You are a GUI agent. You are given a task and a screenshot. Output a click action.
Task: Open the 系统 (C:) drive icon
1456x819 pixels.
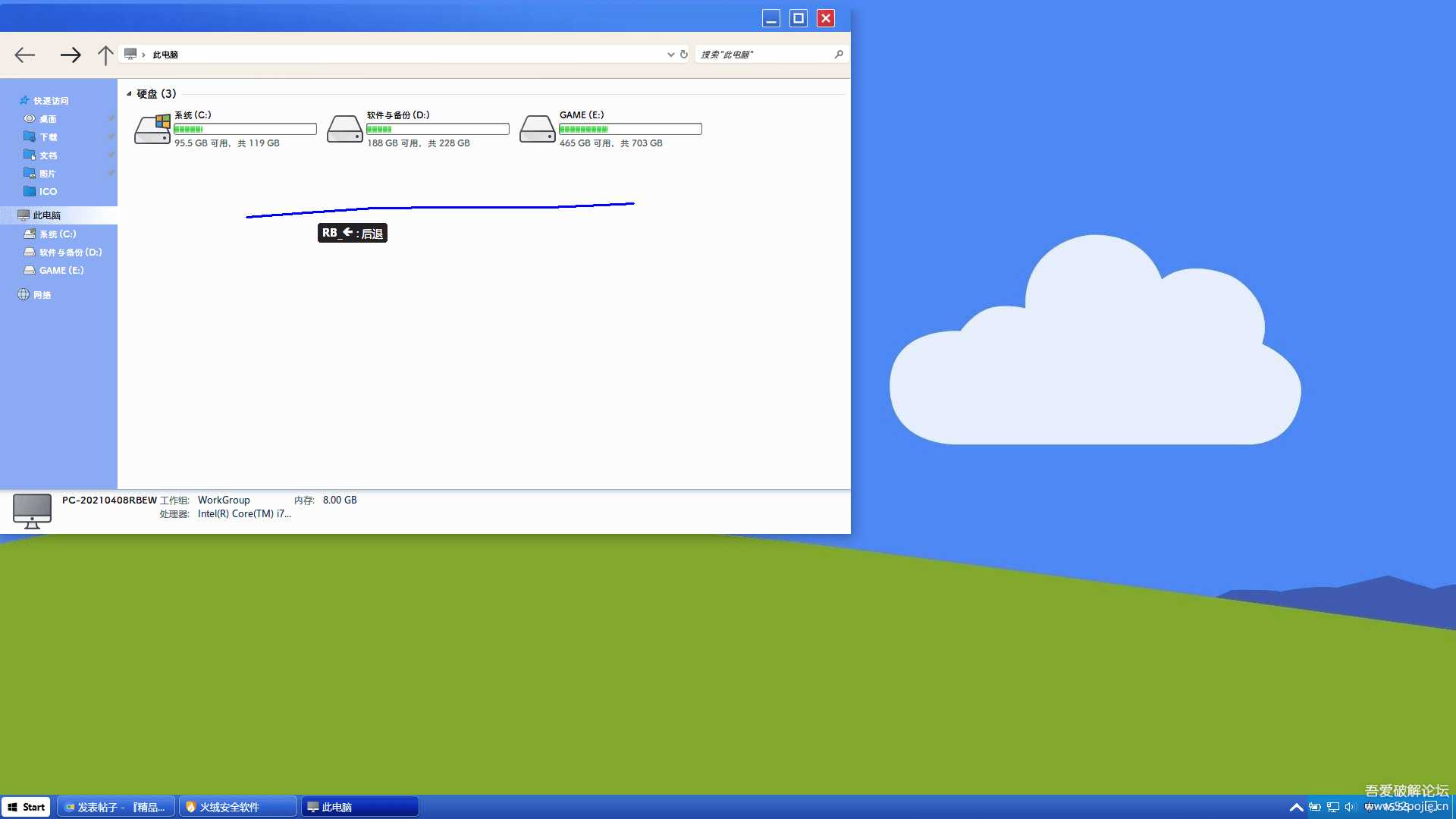pos(152,130)
